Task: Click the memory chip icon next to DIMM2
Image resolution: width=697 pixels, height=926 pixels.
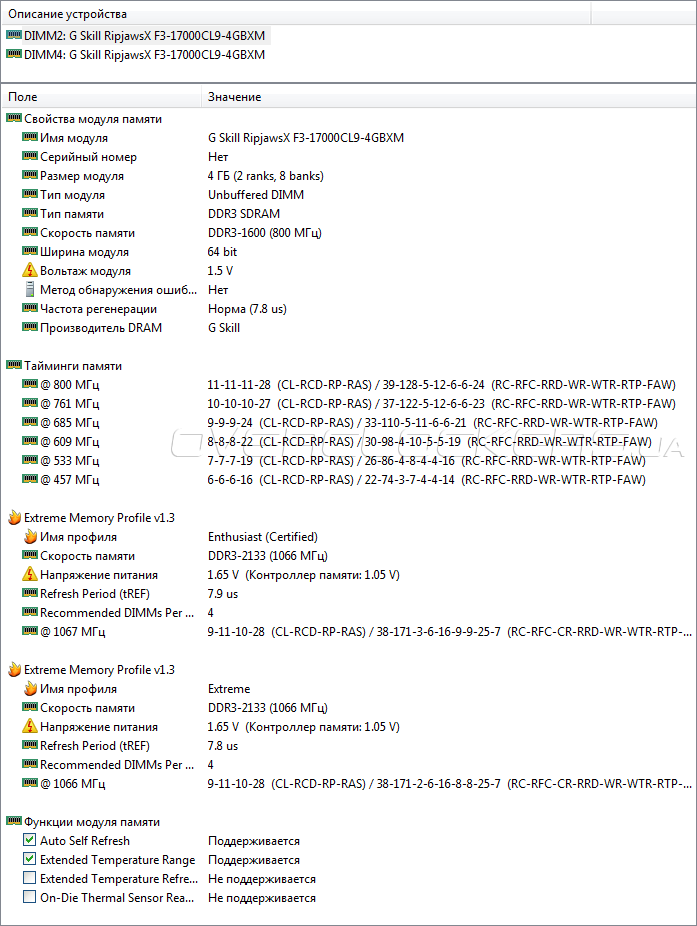Action: pos(14,35)
